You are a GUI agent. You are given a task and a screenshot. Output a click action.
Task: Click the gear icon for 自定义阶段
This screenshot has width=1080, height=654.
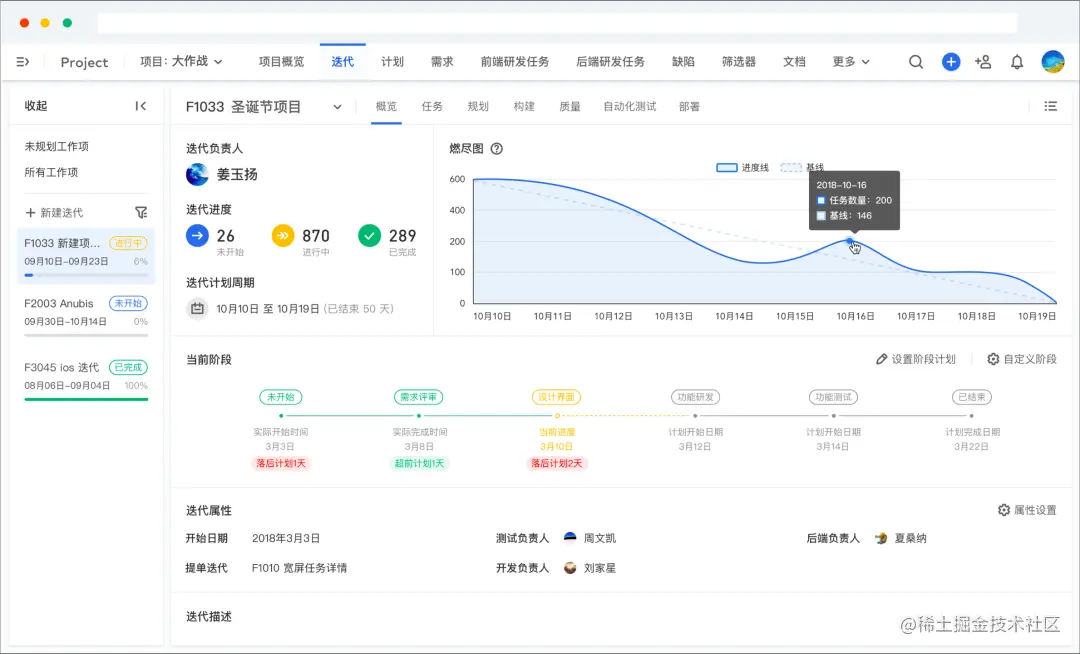(993, 359)
